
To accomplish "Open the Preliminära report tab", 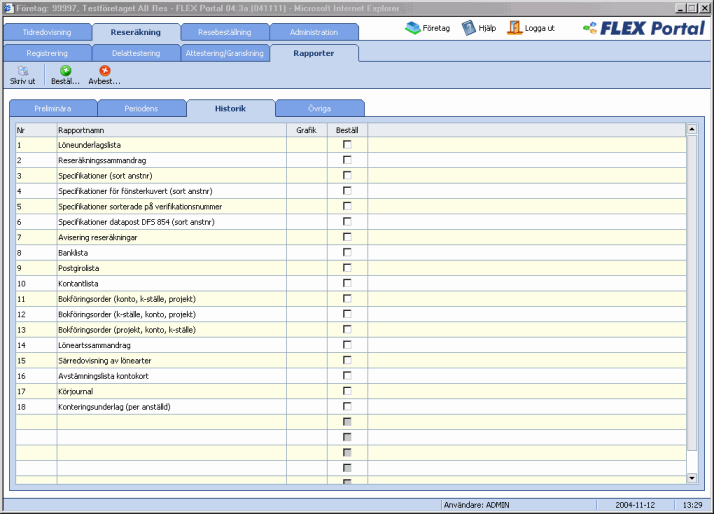I will coord(53,108).
